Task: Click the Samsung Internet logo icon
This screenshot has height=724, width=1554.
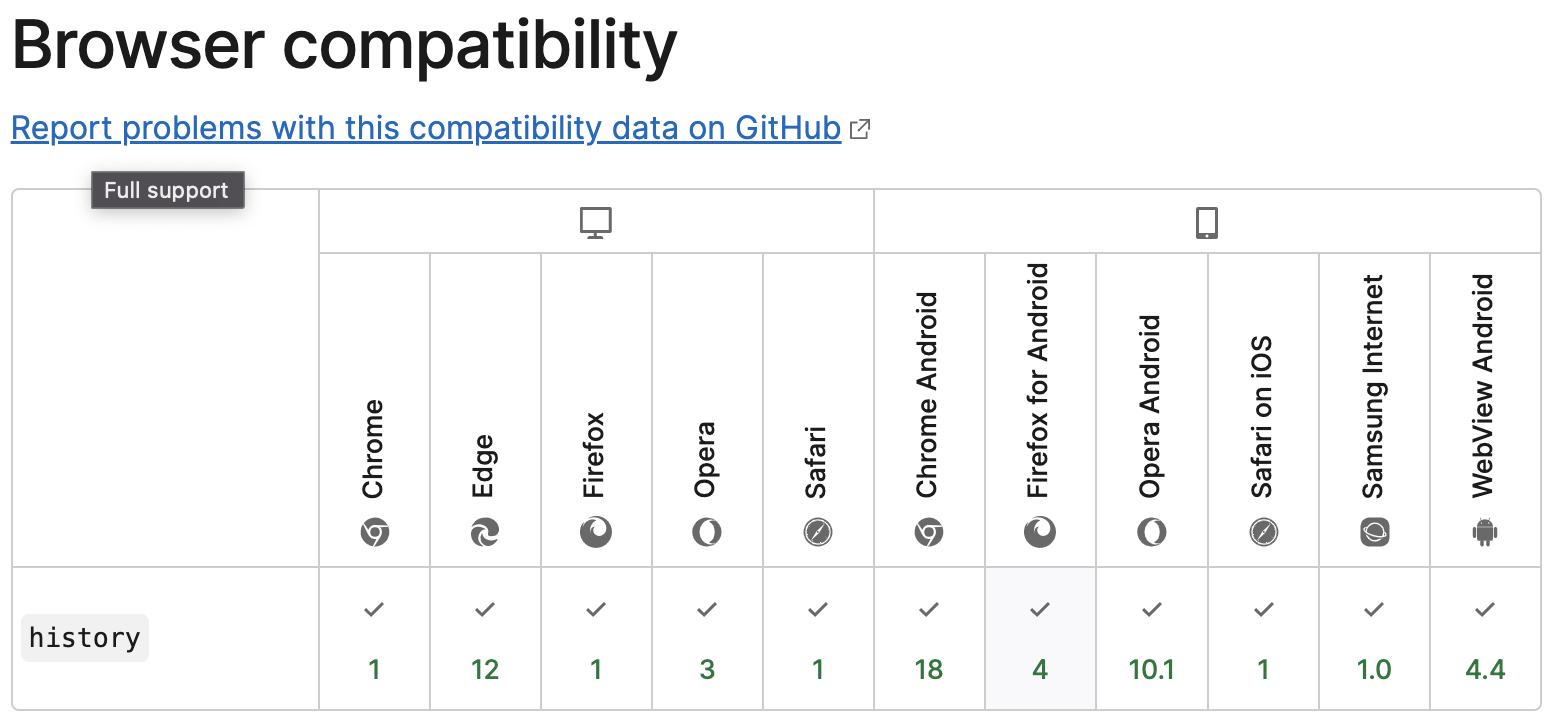Action: (x=1375, y=533)
